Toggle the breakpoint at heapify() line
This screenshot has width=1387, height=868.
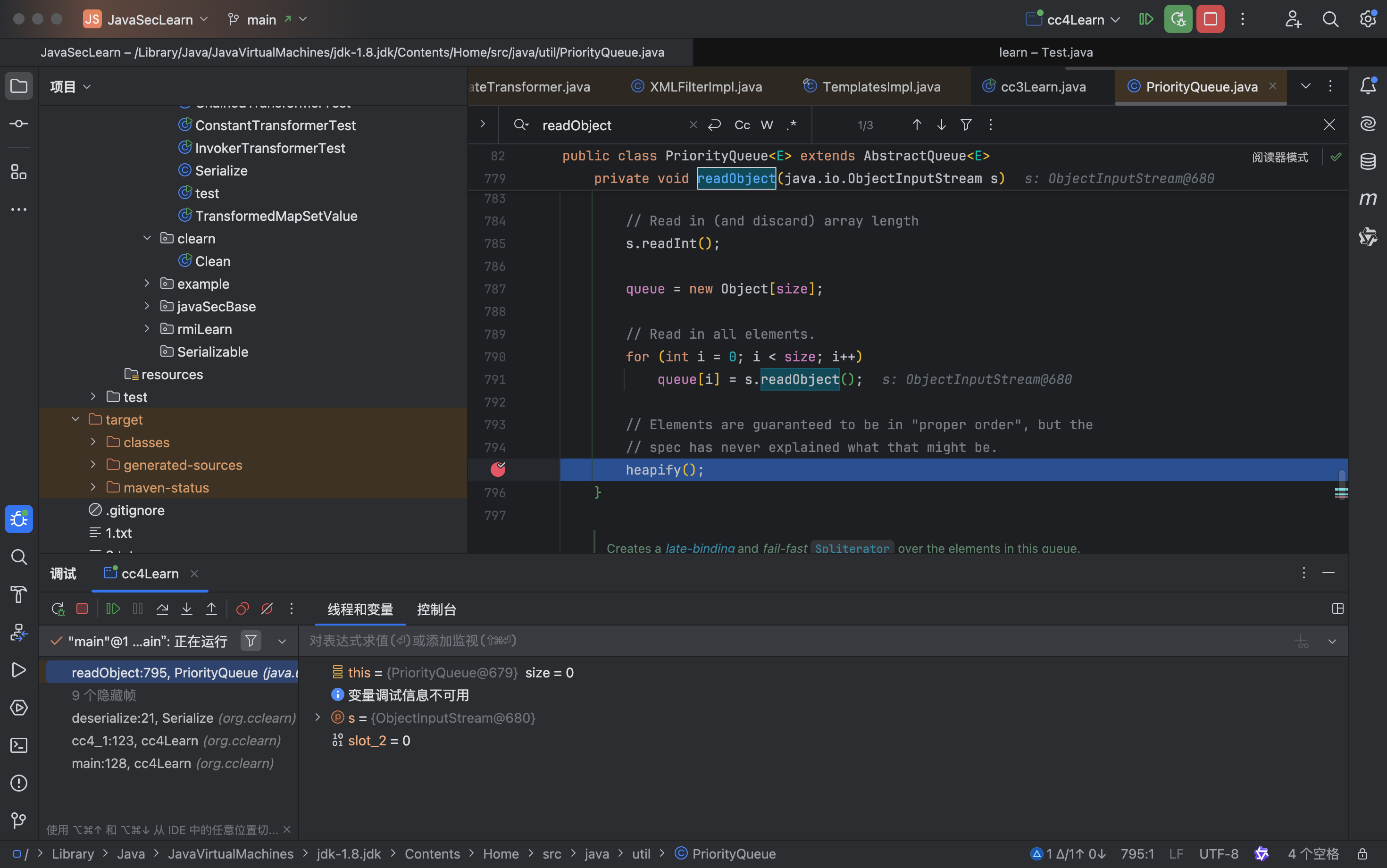[x=498, y=469]
